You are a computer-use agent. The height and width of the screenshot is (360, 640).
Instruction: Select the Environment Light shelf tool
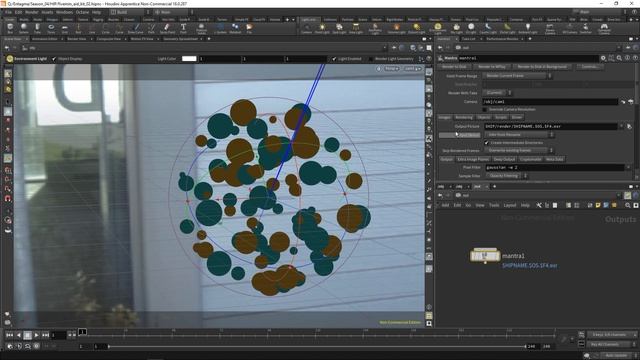(438, 29)
